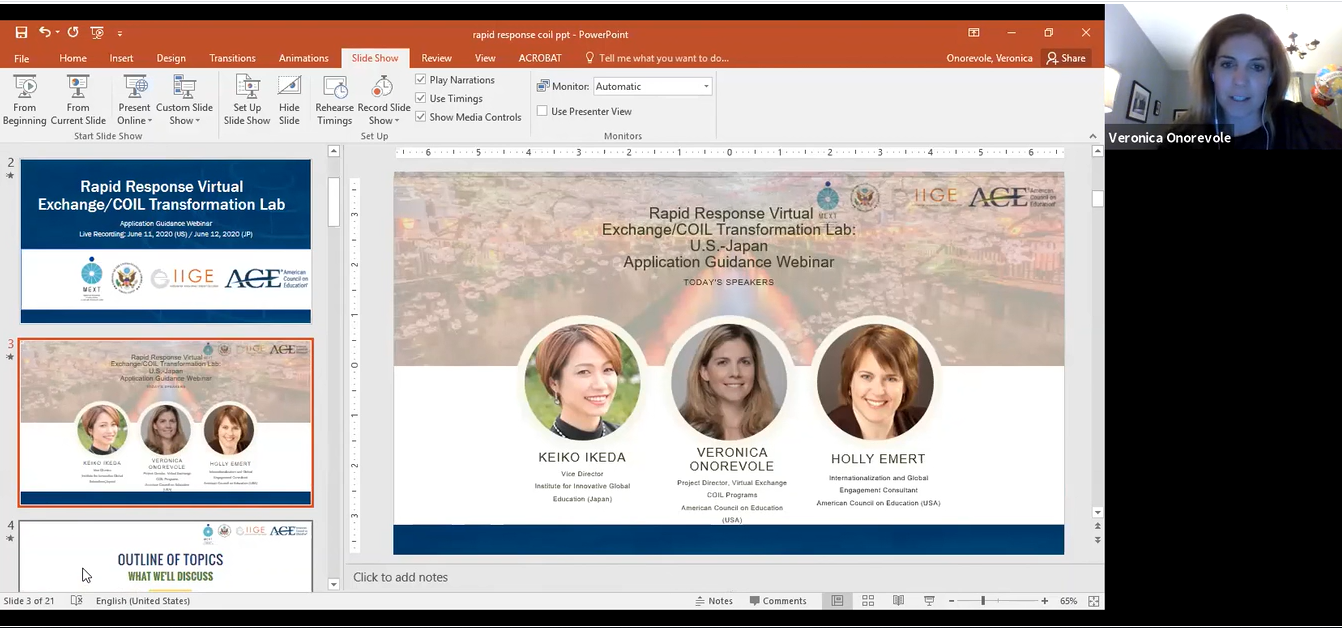The width and height of the screenshot is (1342, 628).
Task: Select slide 4 Outline of Topics thumbnail
Action: coord(166,556)
